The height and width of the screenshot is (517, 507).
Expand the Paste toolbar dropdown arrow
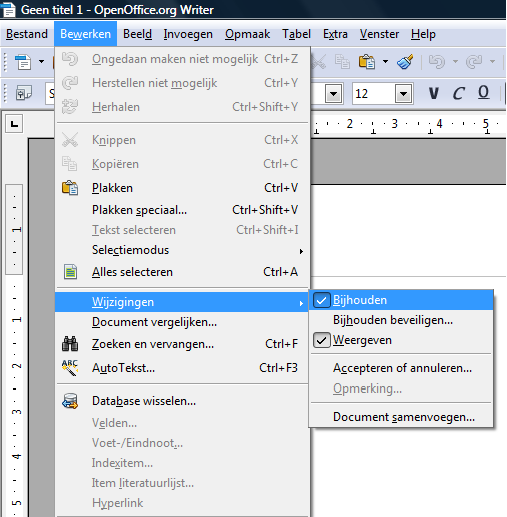tap(385, 62)
